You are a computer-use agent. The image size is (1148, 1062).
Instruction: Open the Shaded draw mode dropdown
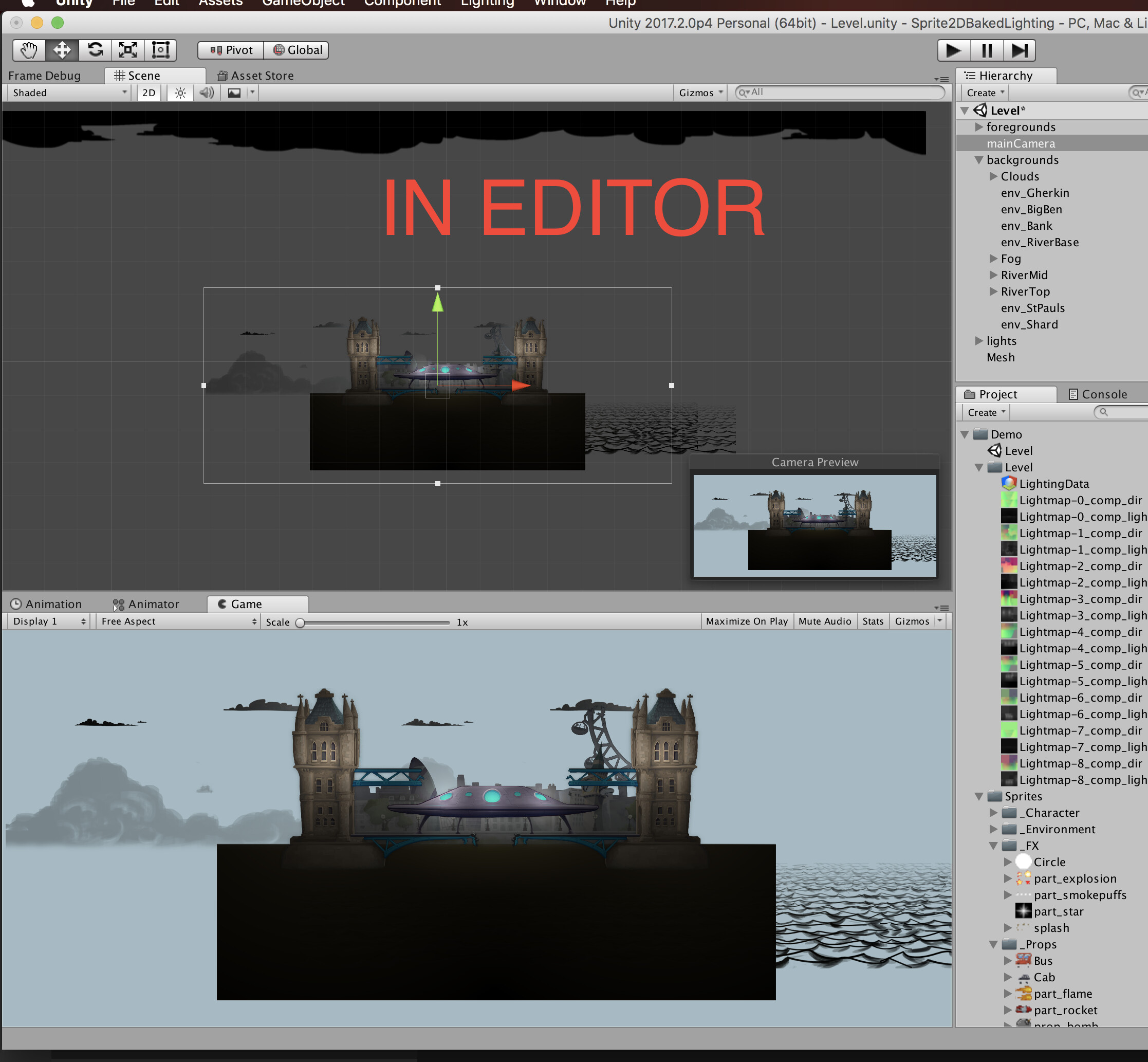pyautogui.click(x=66, y=93)
